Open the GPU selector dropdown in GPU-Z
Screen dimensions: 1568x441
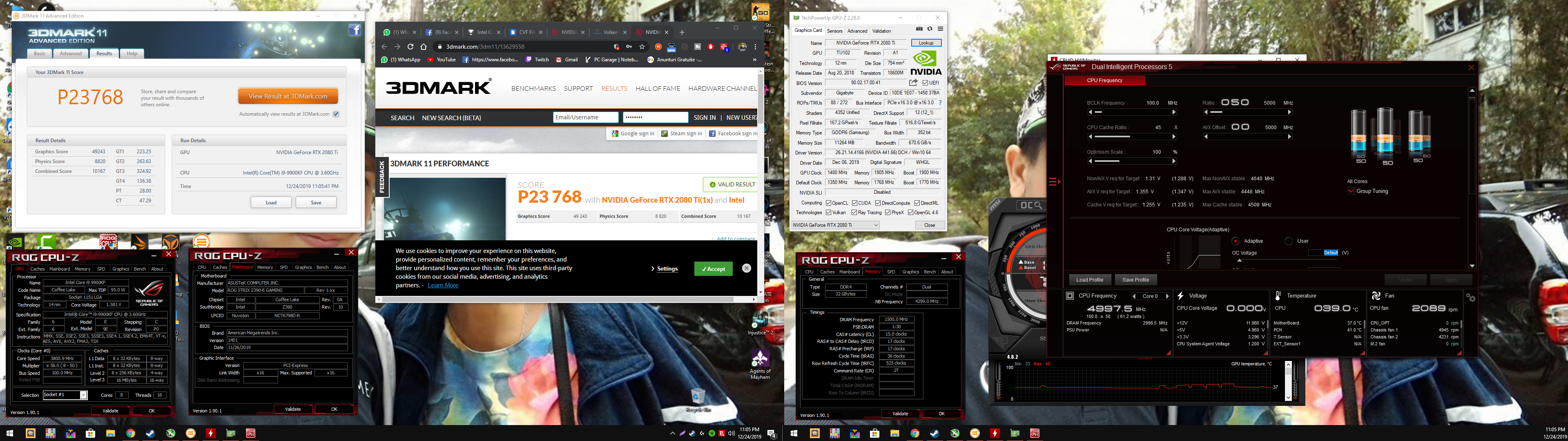click(x=835, y=225)
